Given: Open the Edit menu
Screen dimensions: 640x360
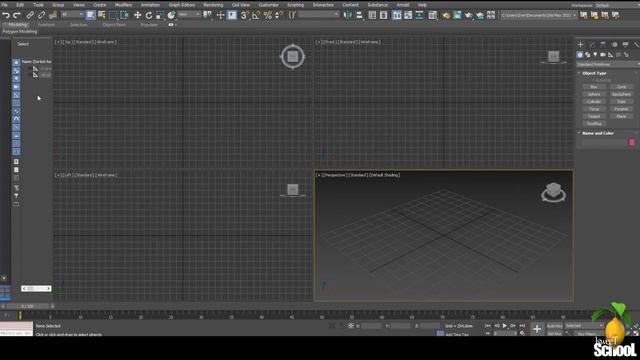Looking at the screenshot, I should point(20,5).
